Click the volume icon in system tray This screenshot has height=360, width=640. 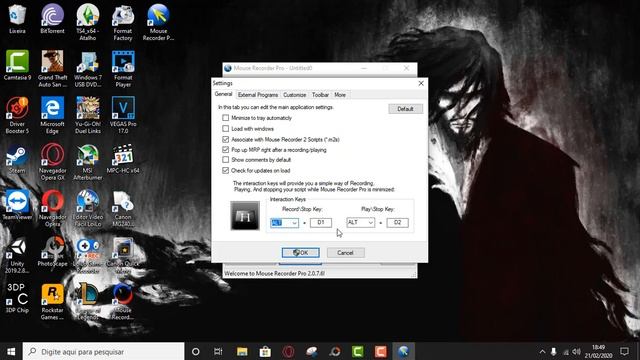pyautogui.click(x=576, y=351)
